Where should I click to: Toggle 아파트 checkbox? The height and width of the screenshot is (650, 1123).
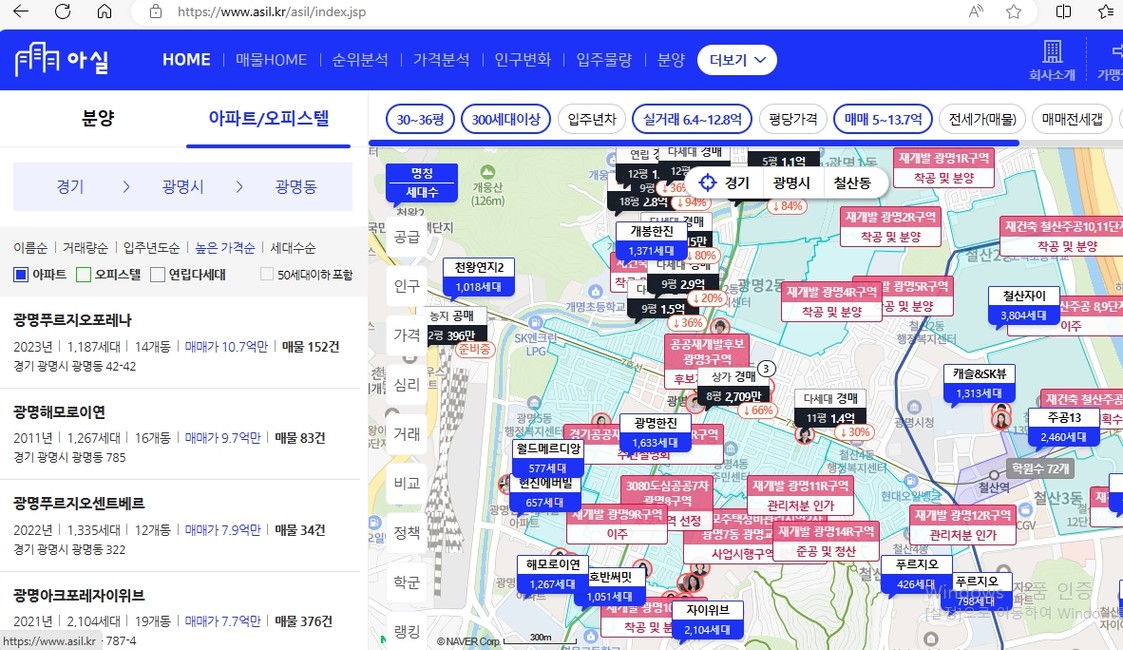[21, 274]
